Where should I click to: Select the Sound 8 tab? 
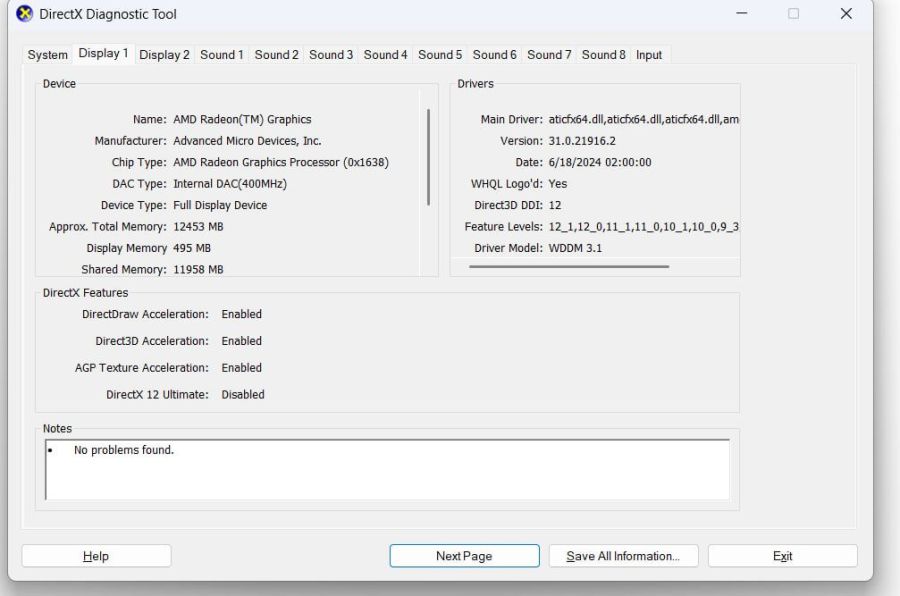[604, 55]
